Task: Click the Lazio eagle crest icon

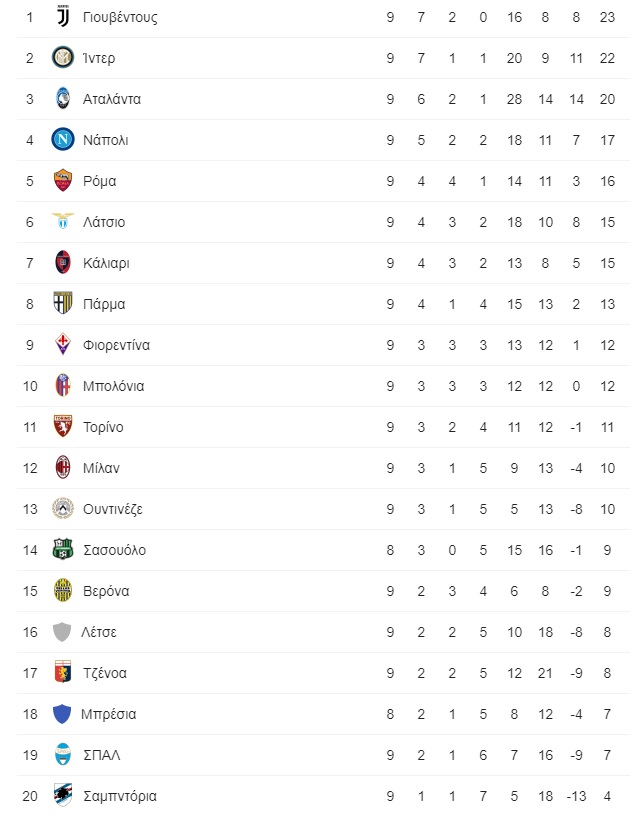Action: [63, 222]
